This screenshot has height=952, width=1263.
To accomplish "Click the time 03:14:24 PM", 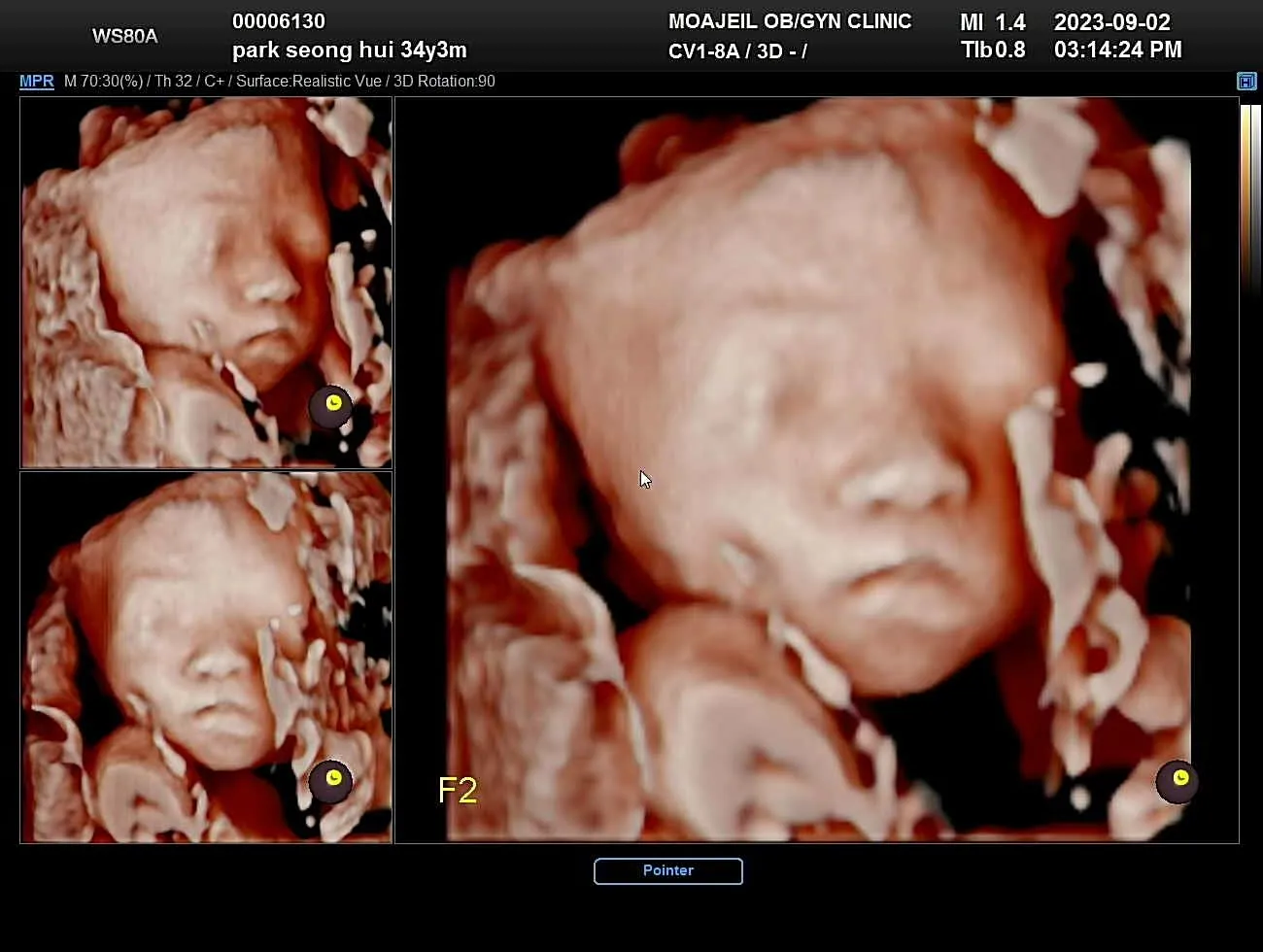I will 1118,50.
